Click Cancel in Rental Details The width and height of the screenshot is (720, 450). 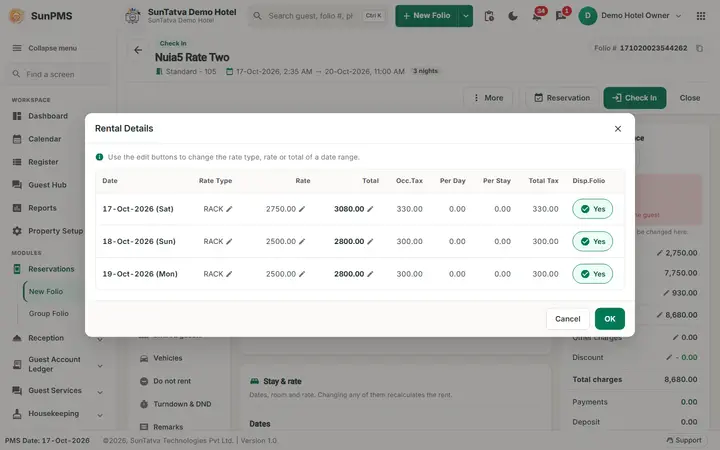click(568, 319)
